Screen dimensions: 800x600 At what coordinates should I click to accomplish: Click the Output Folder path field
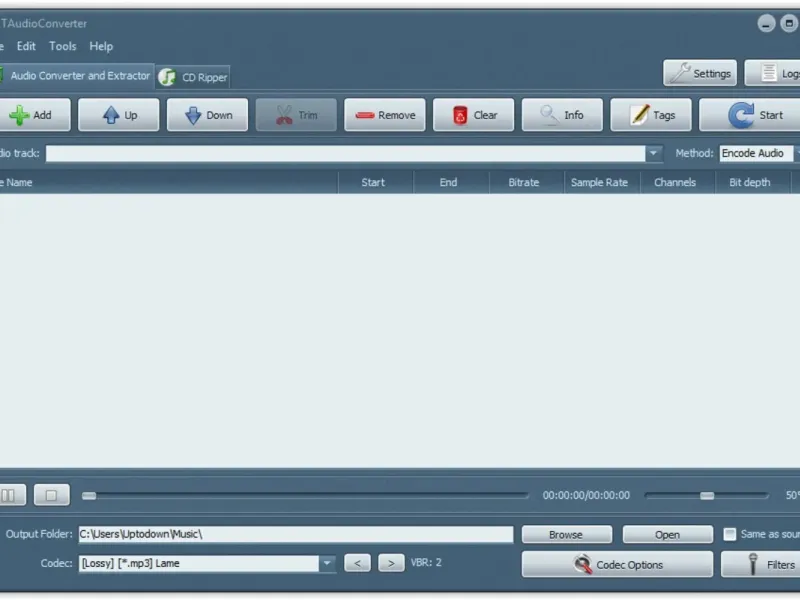296,534
